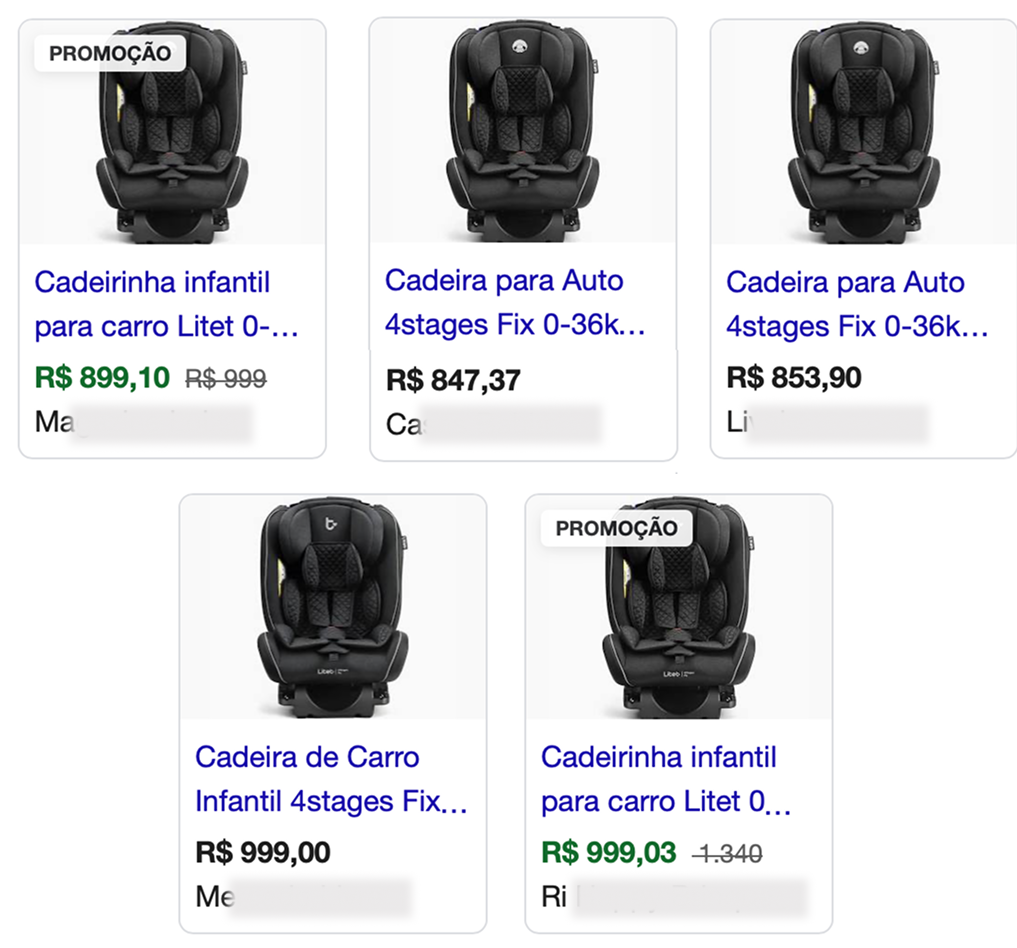
Task: Open the Cadeirinha infantil title link above R$ 899,10
Action: 166,304
